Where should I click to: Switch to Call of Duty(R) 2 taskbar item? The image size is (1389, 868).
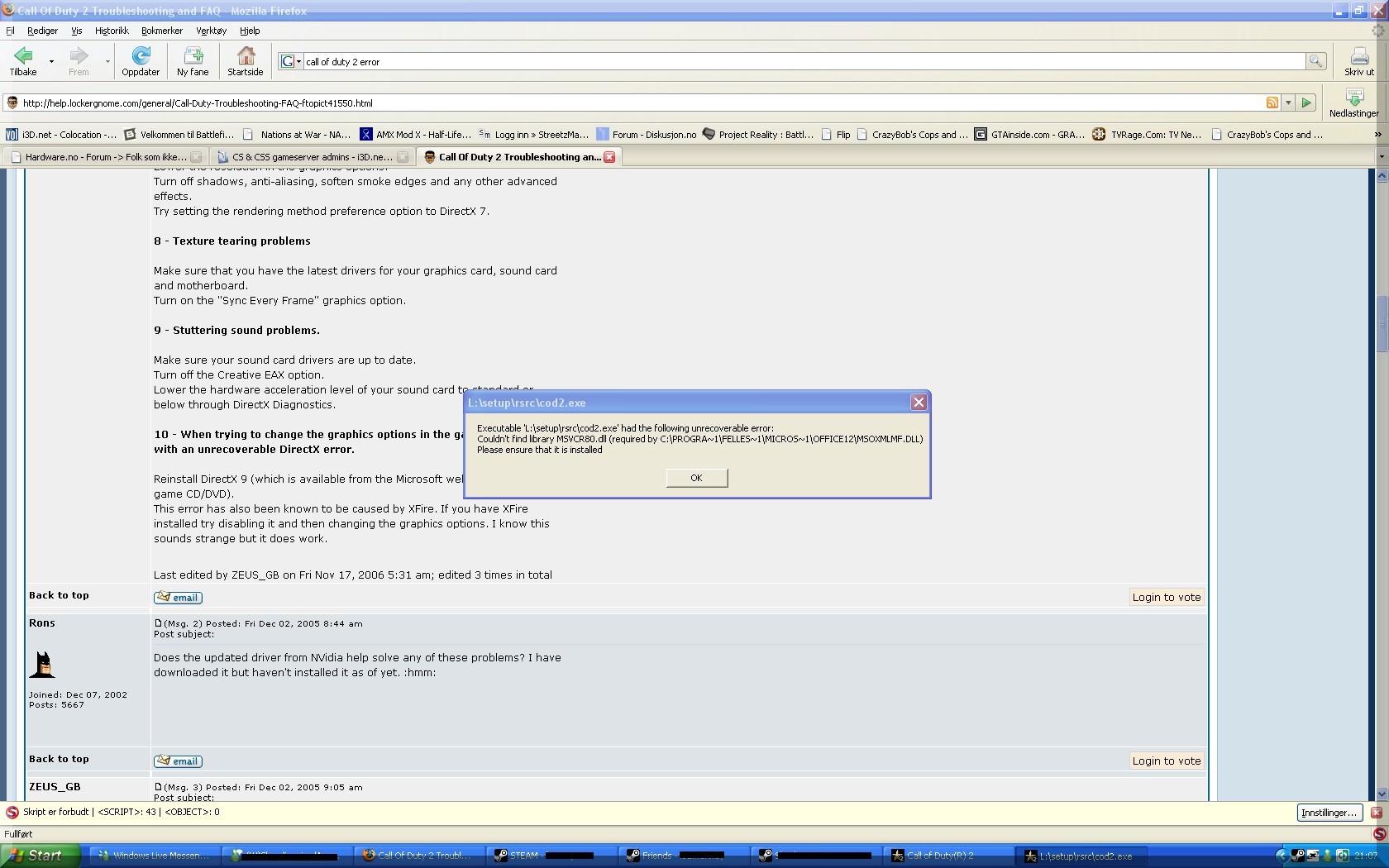pyautogui.click(x=949, y=856)
